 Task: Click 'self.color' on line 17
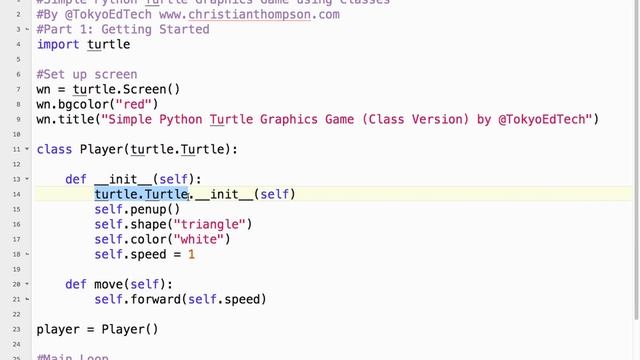pos(130,239)
